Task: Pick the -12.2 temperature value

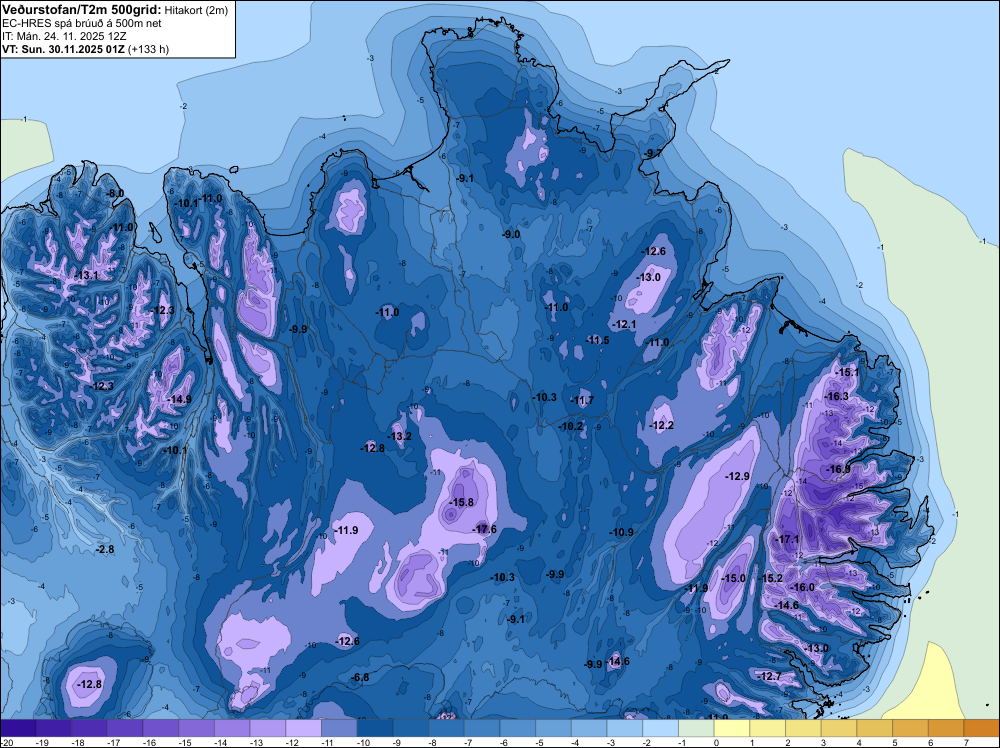Action: (x=661, y=425)
